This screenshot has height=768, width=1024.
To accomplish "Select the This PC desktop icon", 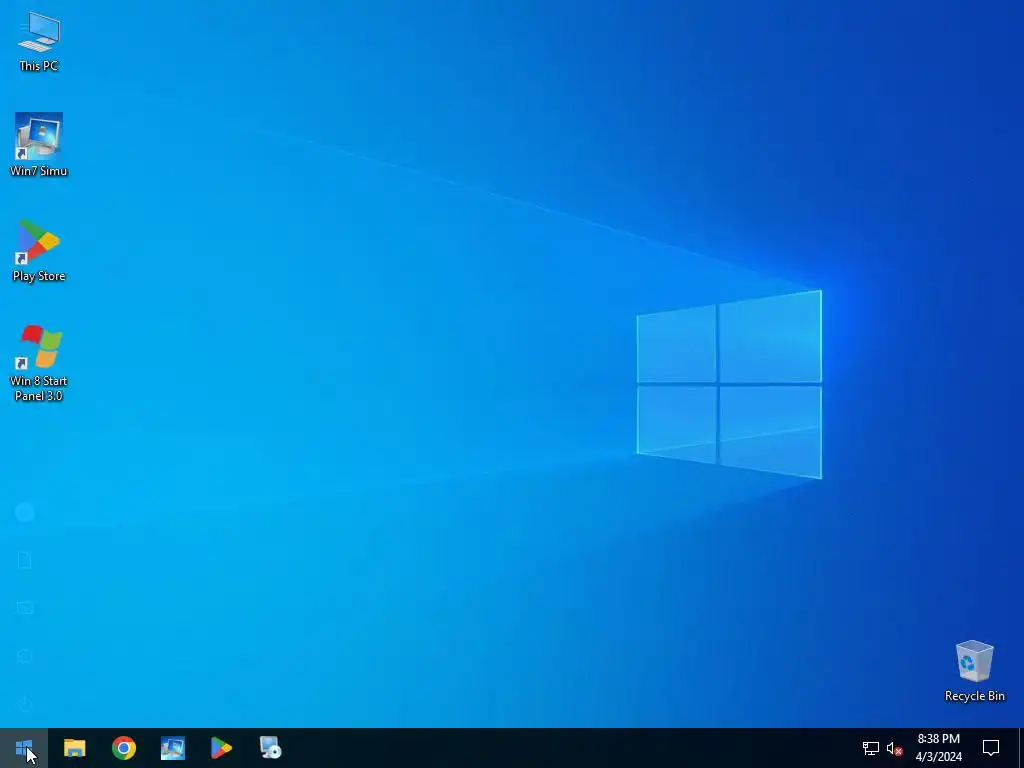I will 39,41.
